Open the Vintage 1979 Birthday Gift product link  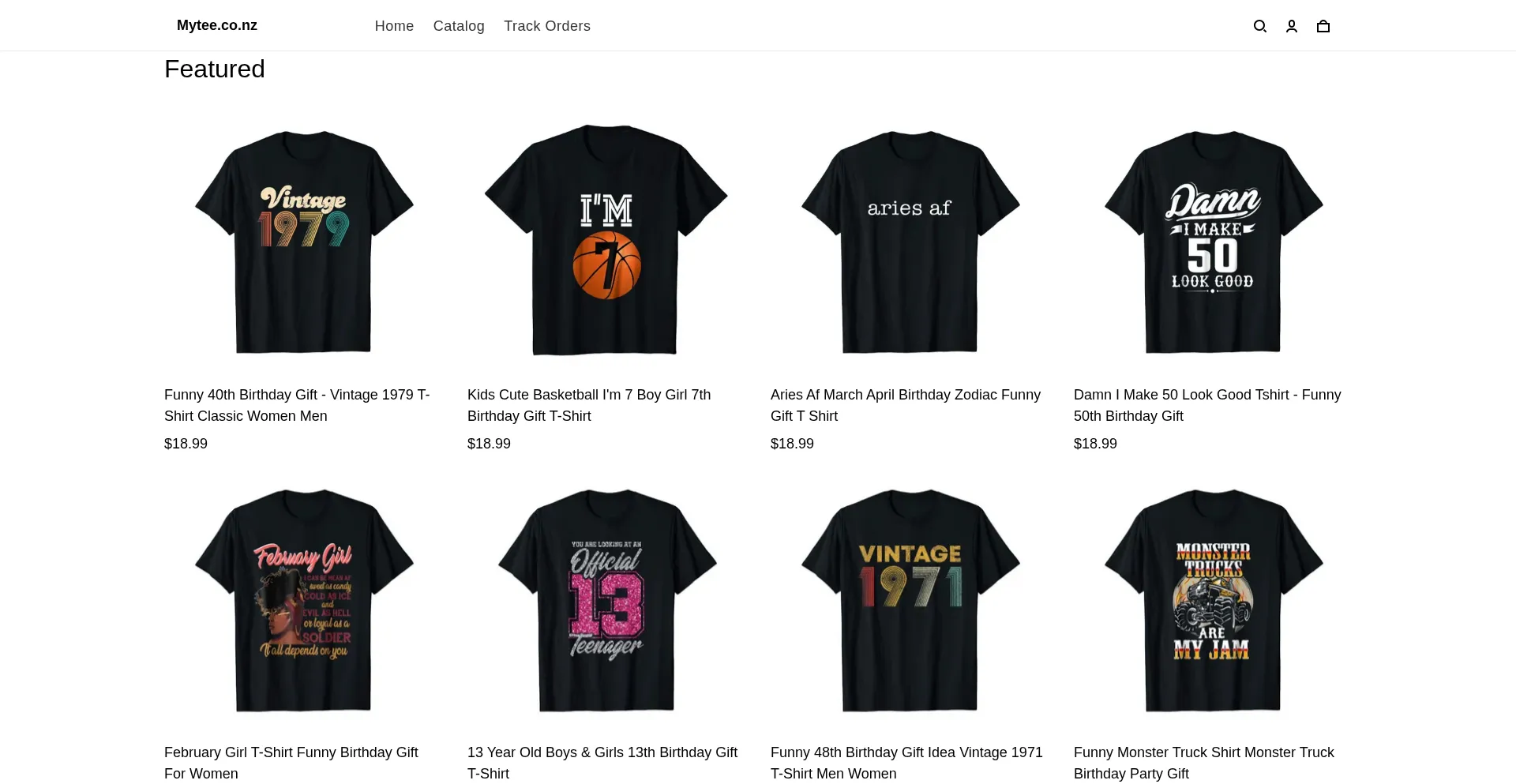click(x=296, y=405)
